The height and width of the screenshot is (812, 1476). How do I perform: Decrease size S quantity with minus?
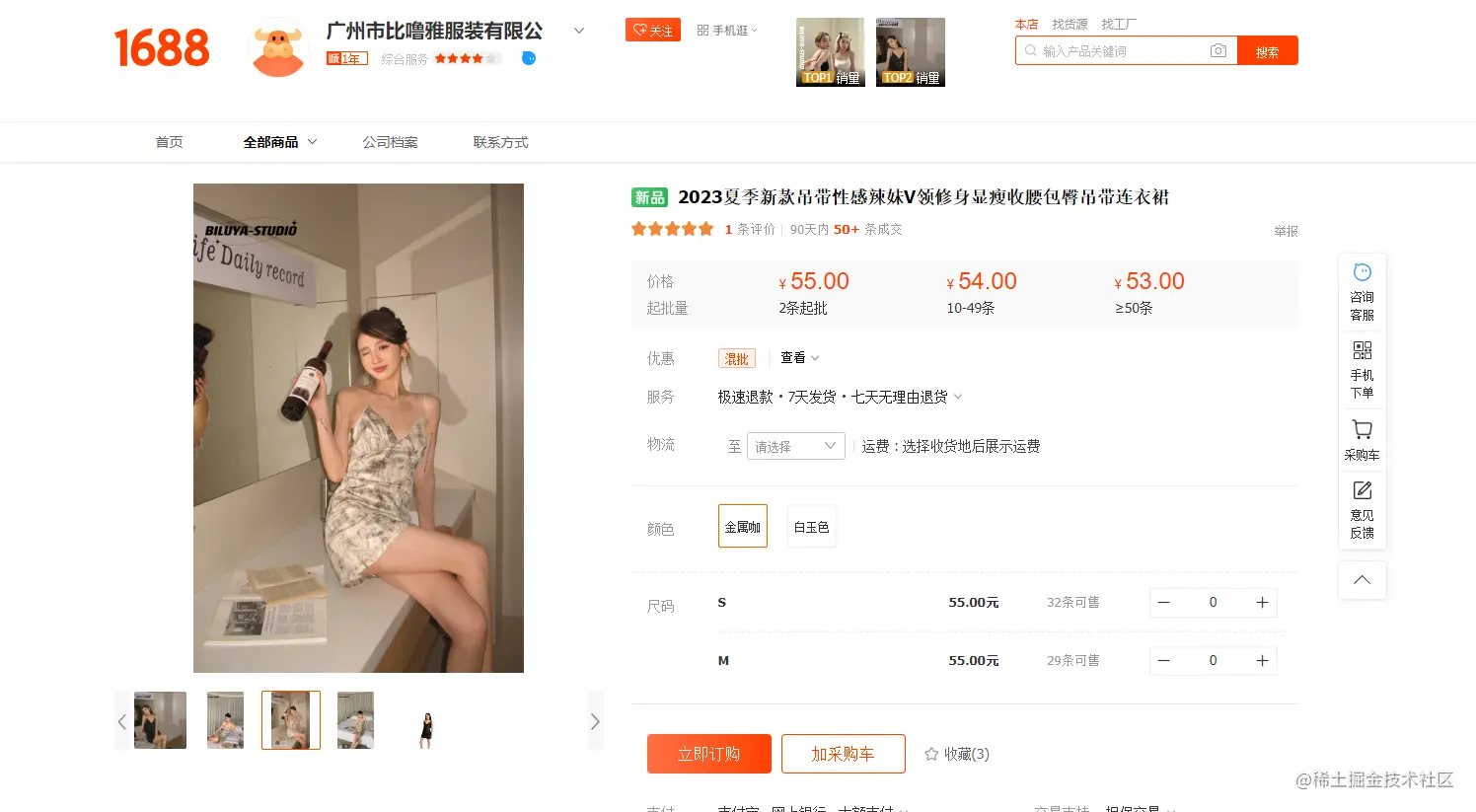click(1164, 603)
